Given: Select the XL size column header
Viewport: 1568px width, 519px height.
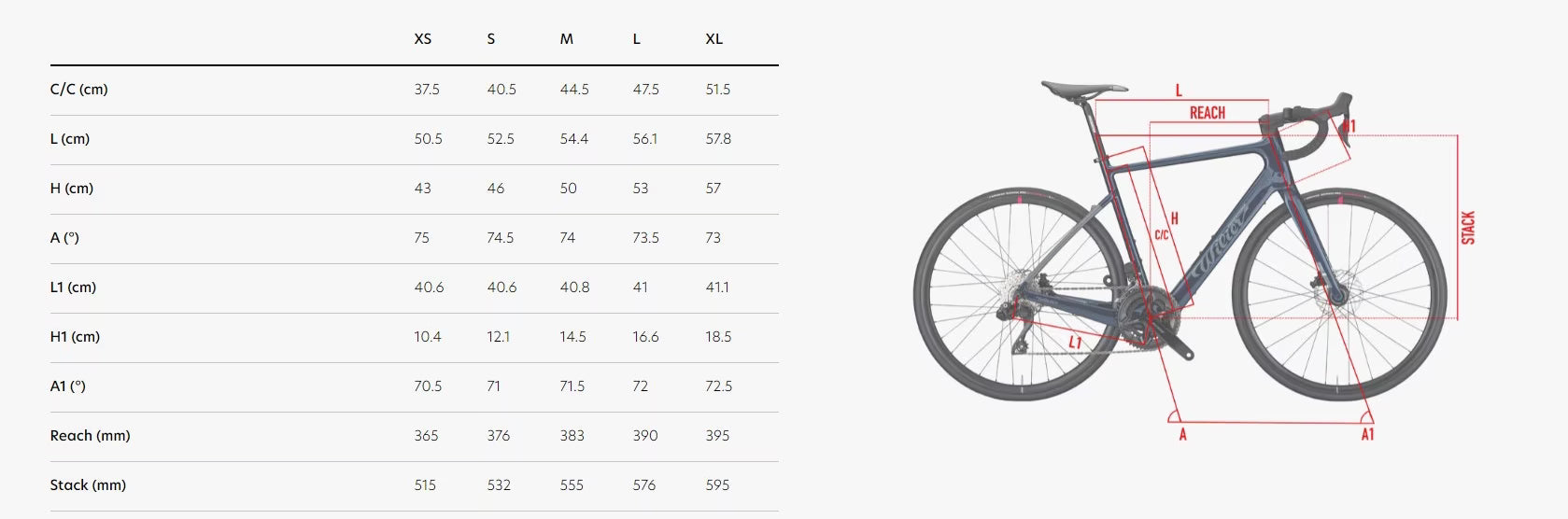Looking at the screenshot, I should pyautogui.click(x=714, y=39).
